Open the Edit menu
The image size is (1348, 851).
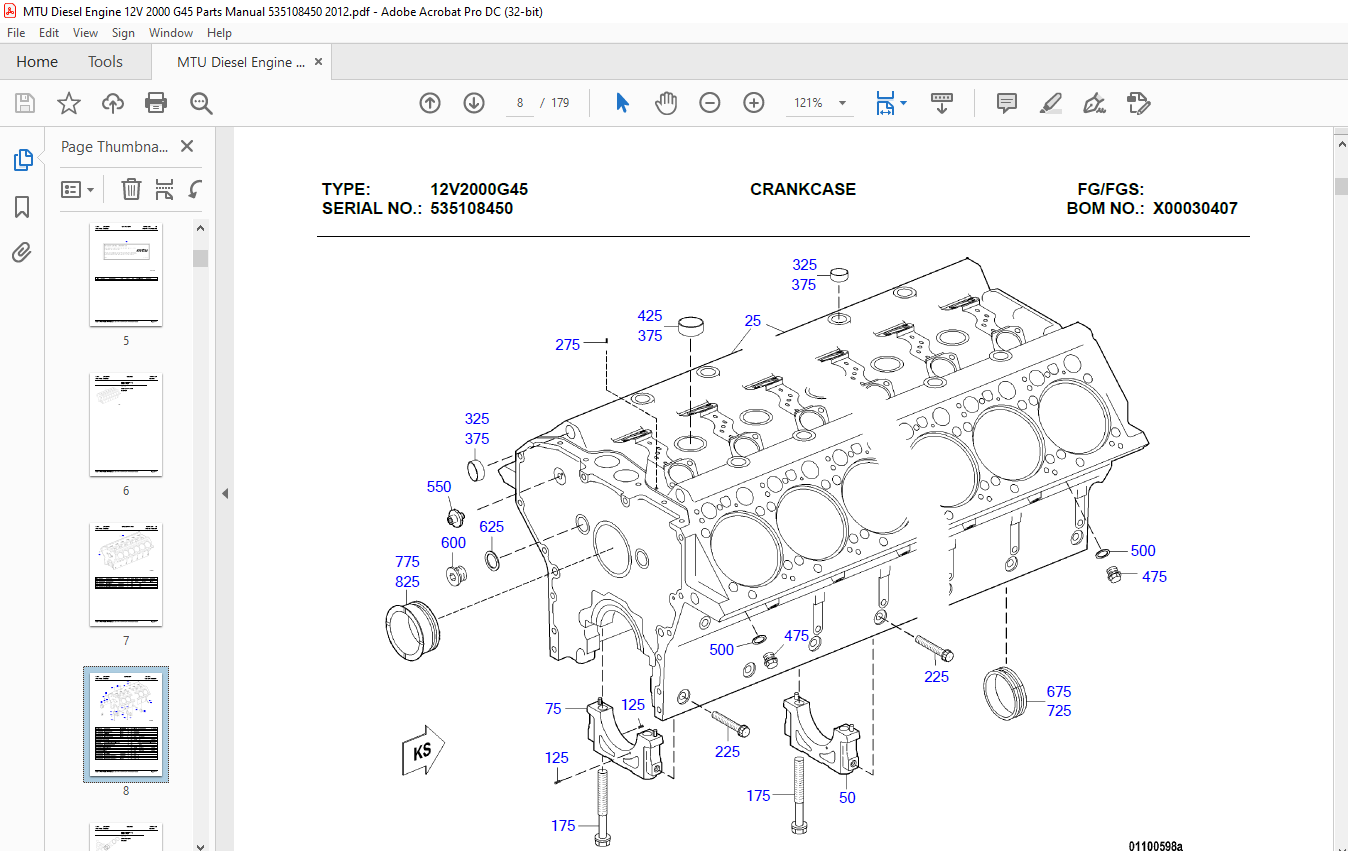pyautogui.click(x=49, y=33)
